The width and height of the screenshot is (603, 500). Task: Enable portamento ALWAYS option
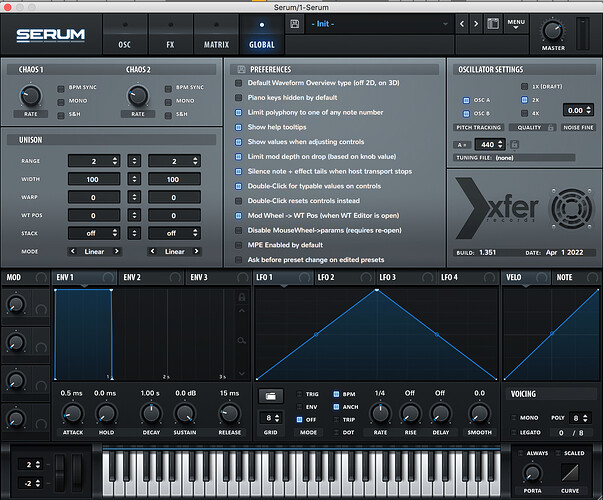pyautogui.click(x=520, y=453)
